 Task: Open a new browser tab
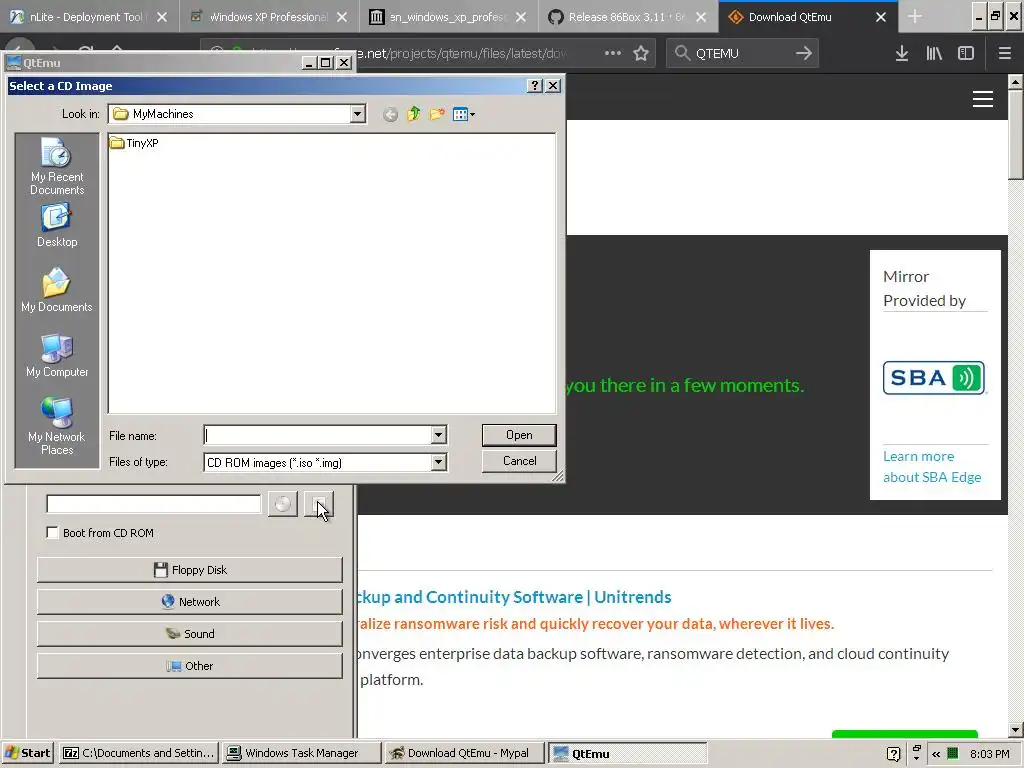915,17
